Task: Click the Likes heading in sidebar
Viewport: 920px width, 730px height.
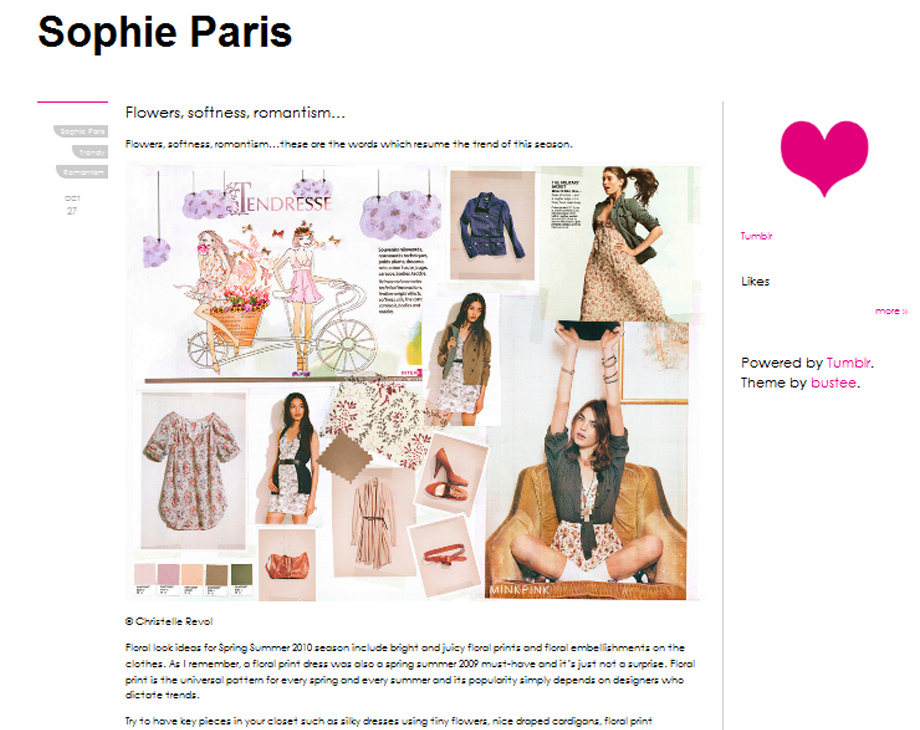Action: click(755, 281)
